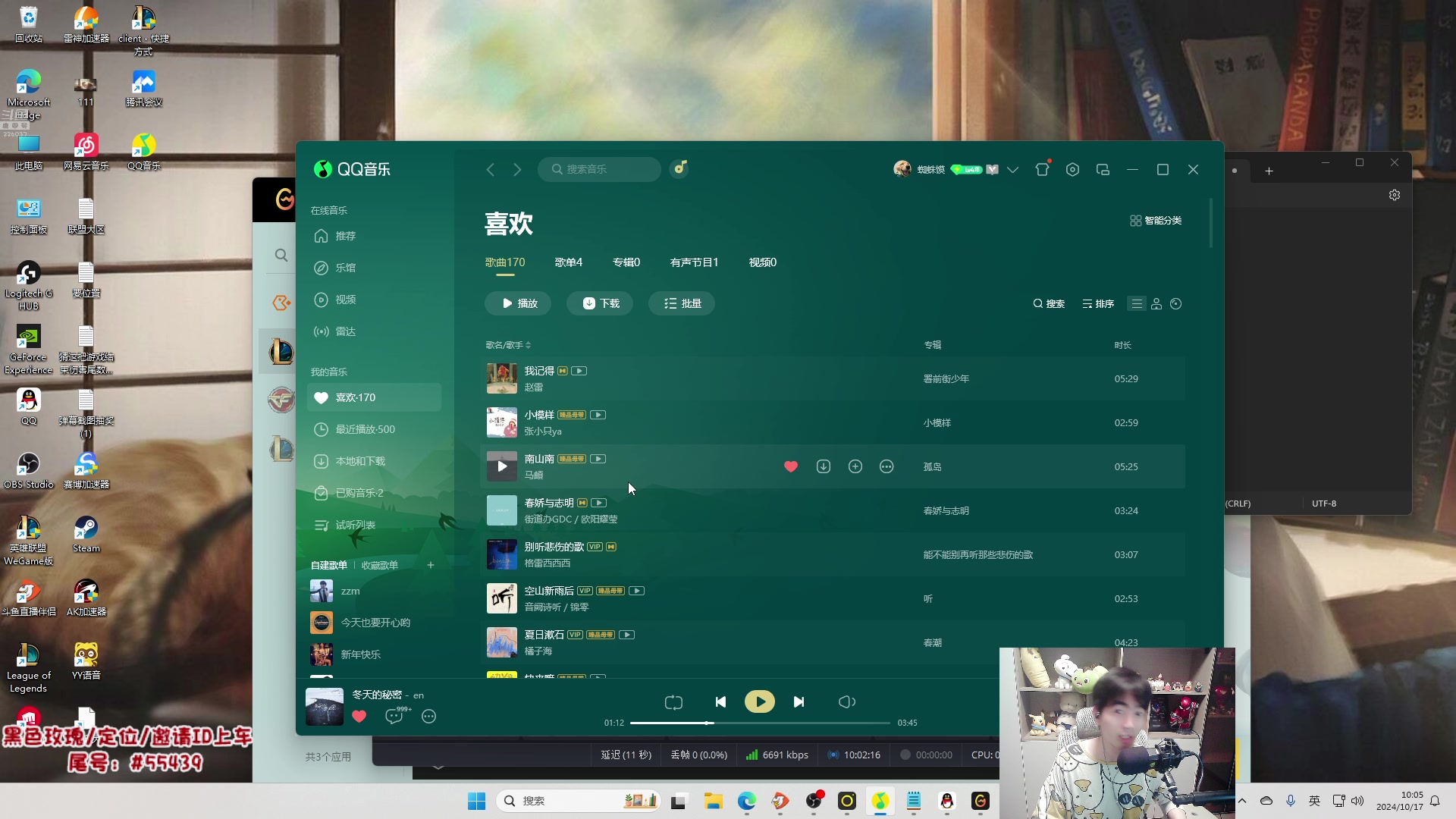Add 南山南 to playlist with plus icon
Screen dimensions: 1456x819
click(x=855, y=466)
